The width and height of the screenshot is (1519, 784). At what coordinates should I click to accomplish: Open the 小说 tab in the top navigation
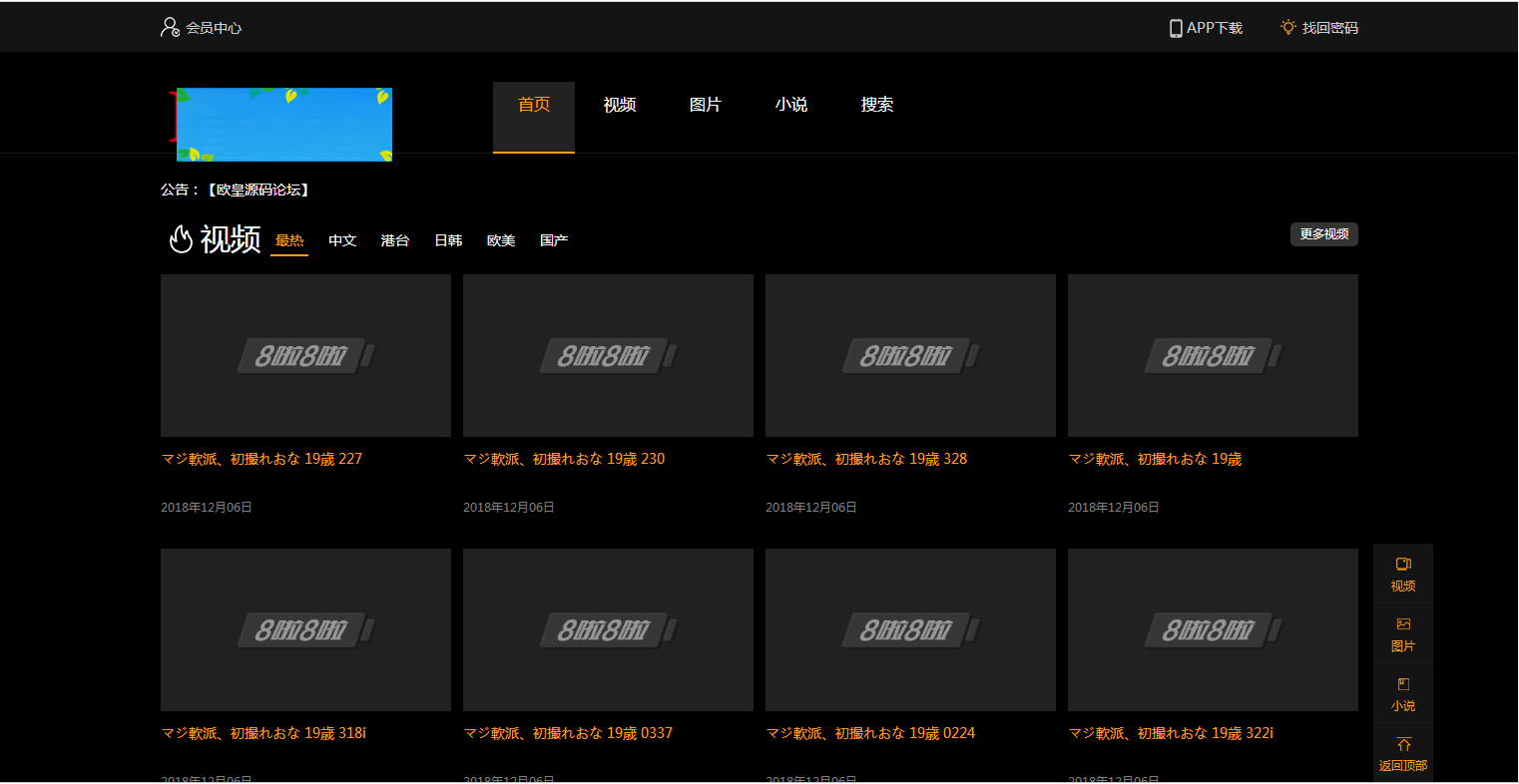(791, 105)
